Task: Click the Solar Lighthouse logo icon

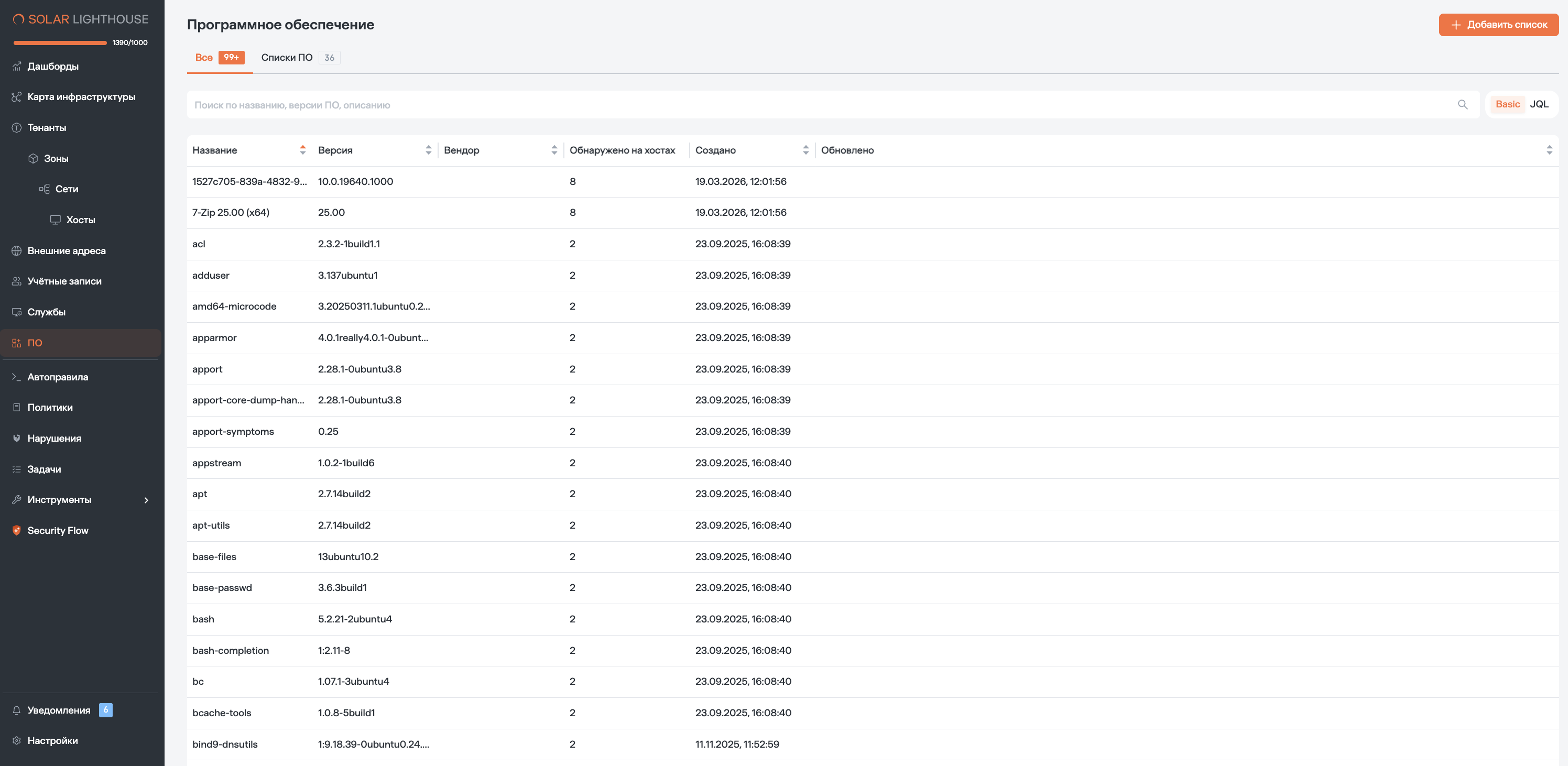Action: (x=19, y=19)
